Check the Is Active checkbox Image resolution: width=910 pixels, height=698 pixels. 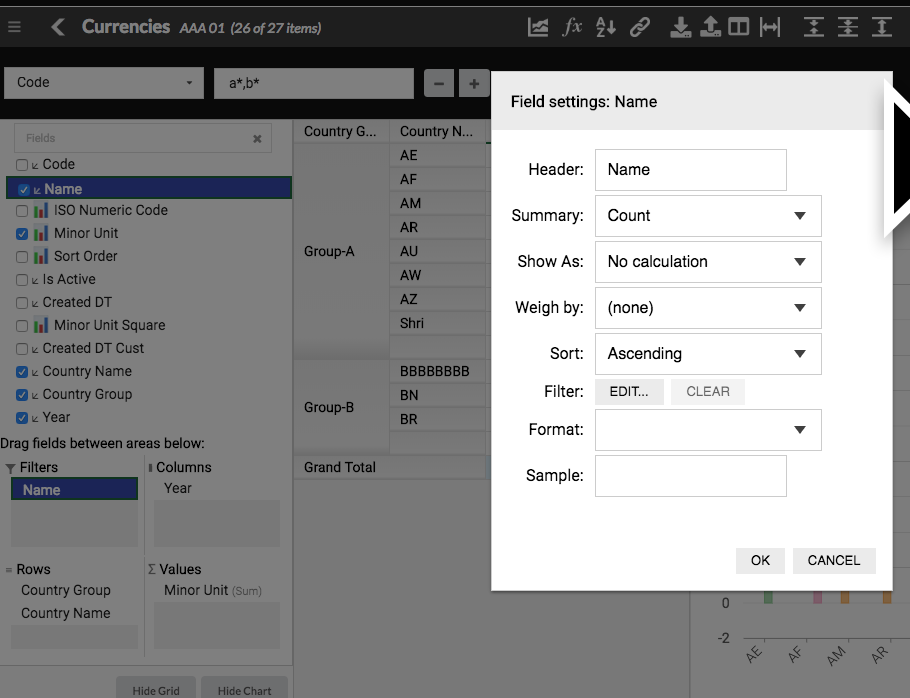coord(22,280)
